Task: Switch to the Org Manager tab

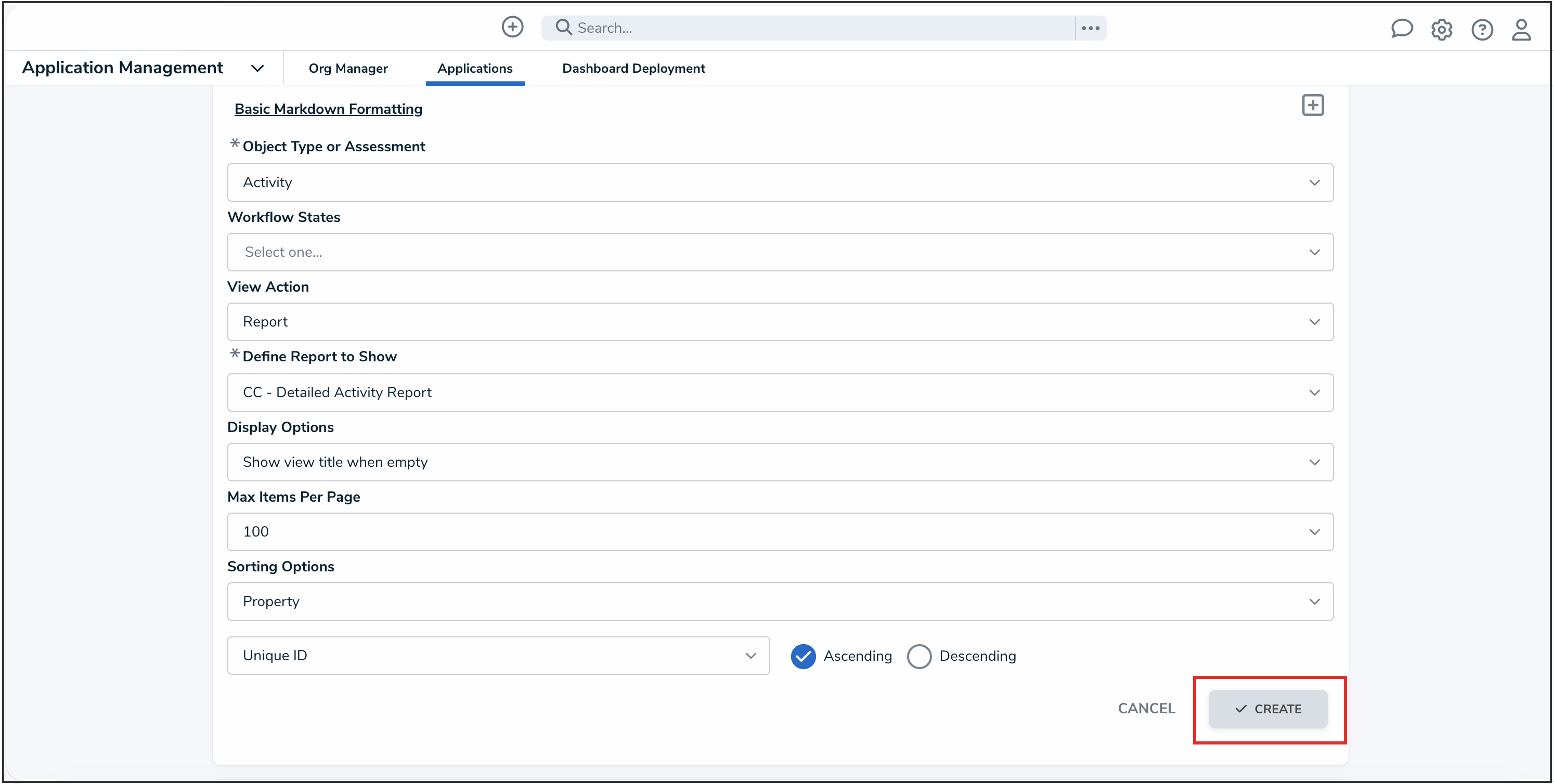Action: click(x=348, y=68)
